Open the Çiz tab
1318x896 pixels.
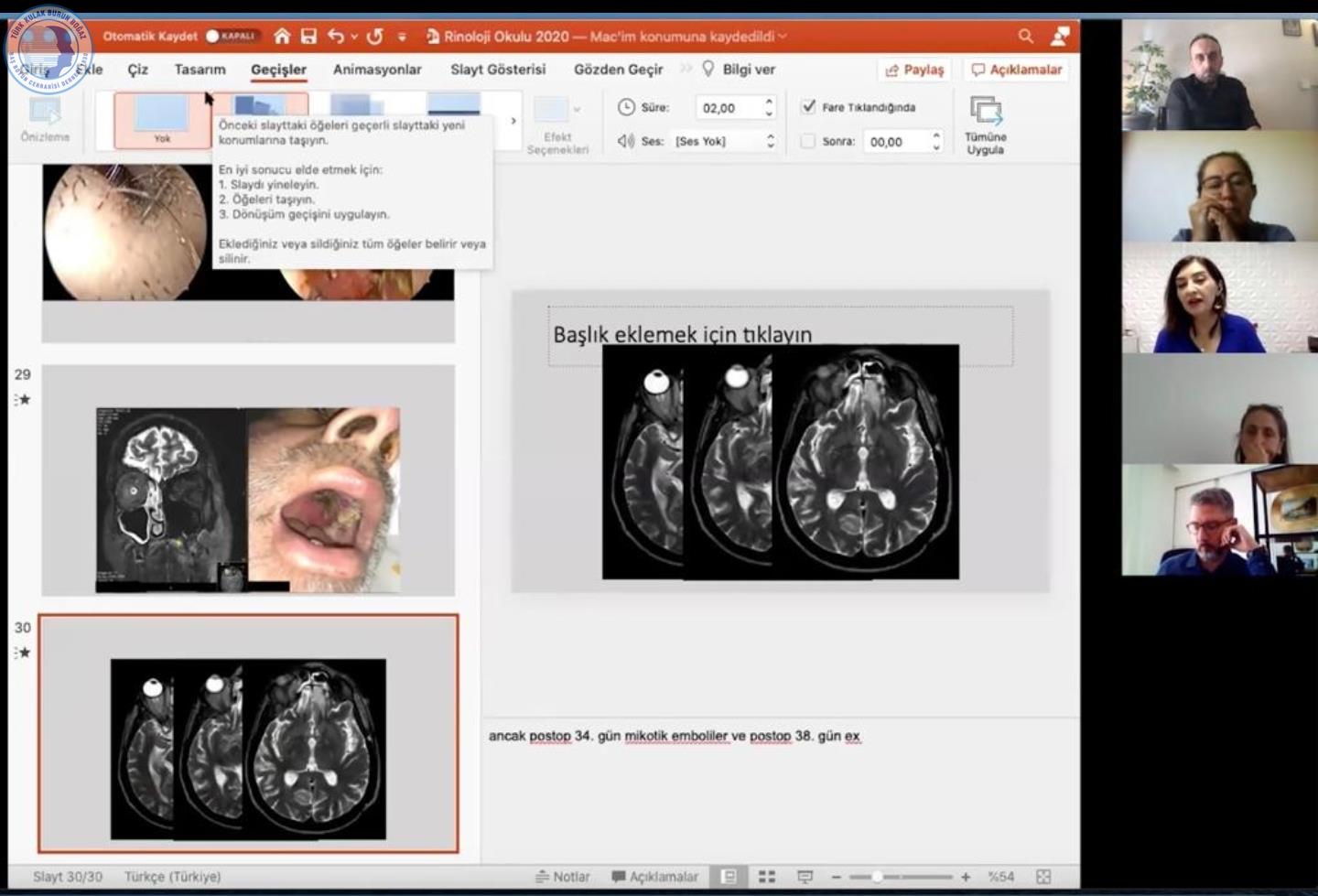pyautogui.click(x=137, y=70)
